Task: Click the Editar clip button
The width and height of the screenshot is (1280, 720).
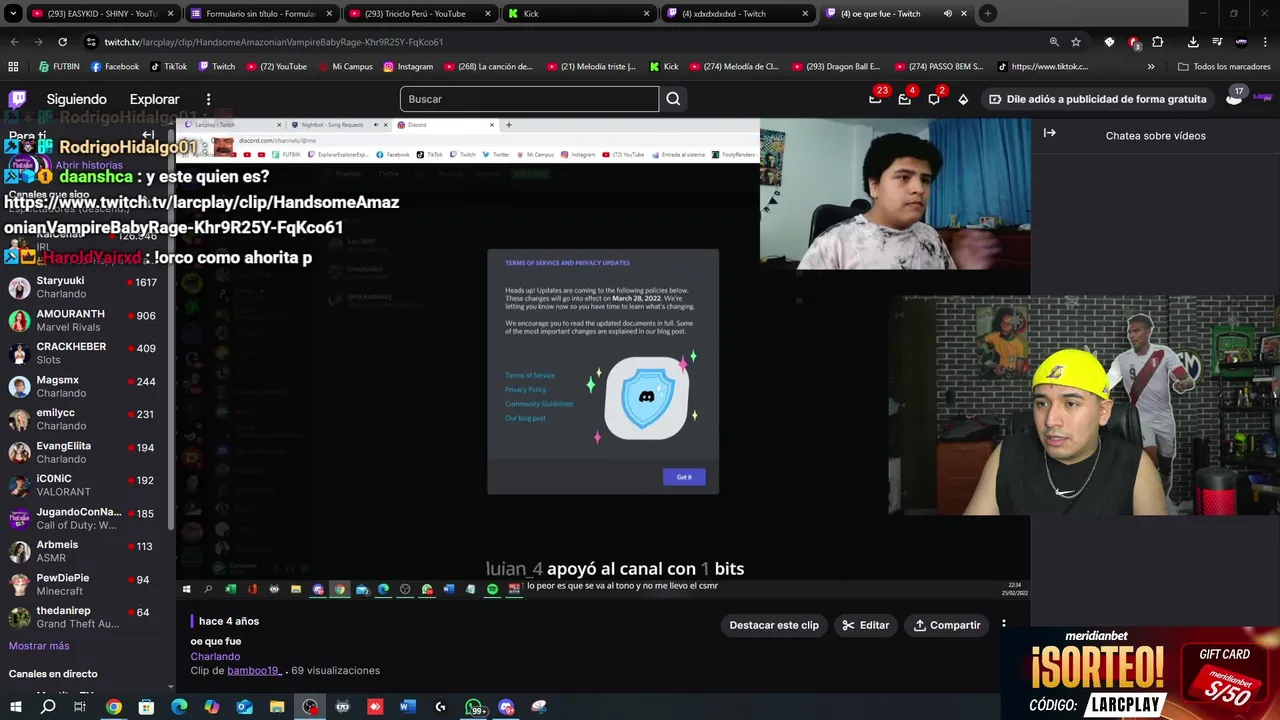Action: click(x=865, y=625)
